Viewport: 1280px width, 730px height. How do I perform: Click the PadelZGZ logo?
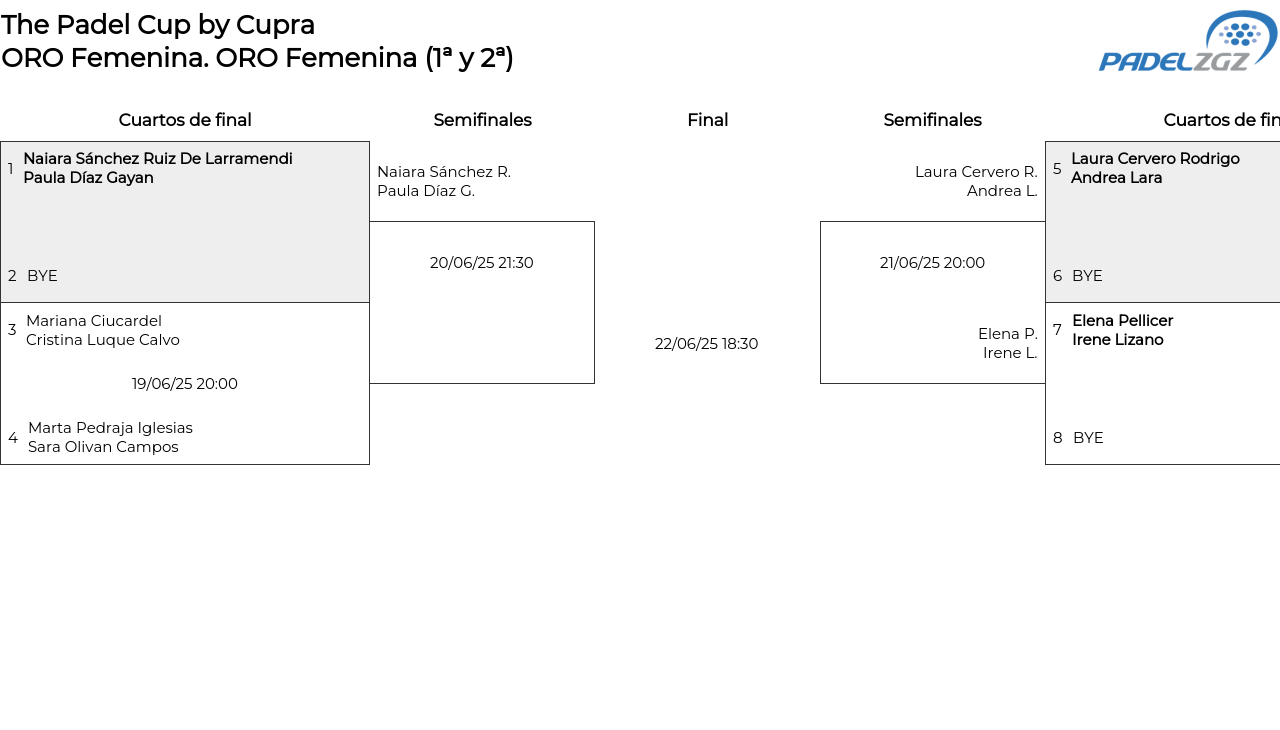(x=1187, y=42)
